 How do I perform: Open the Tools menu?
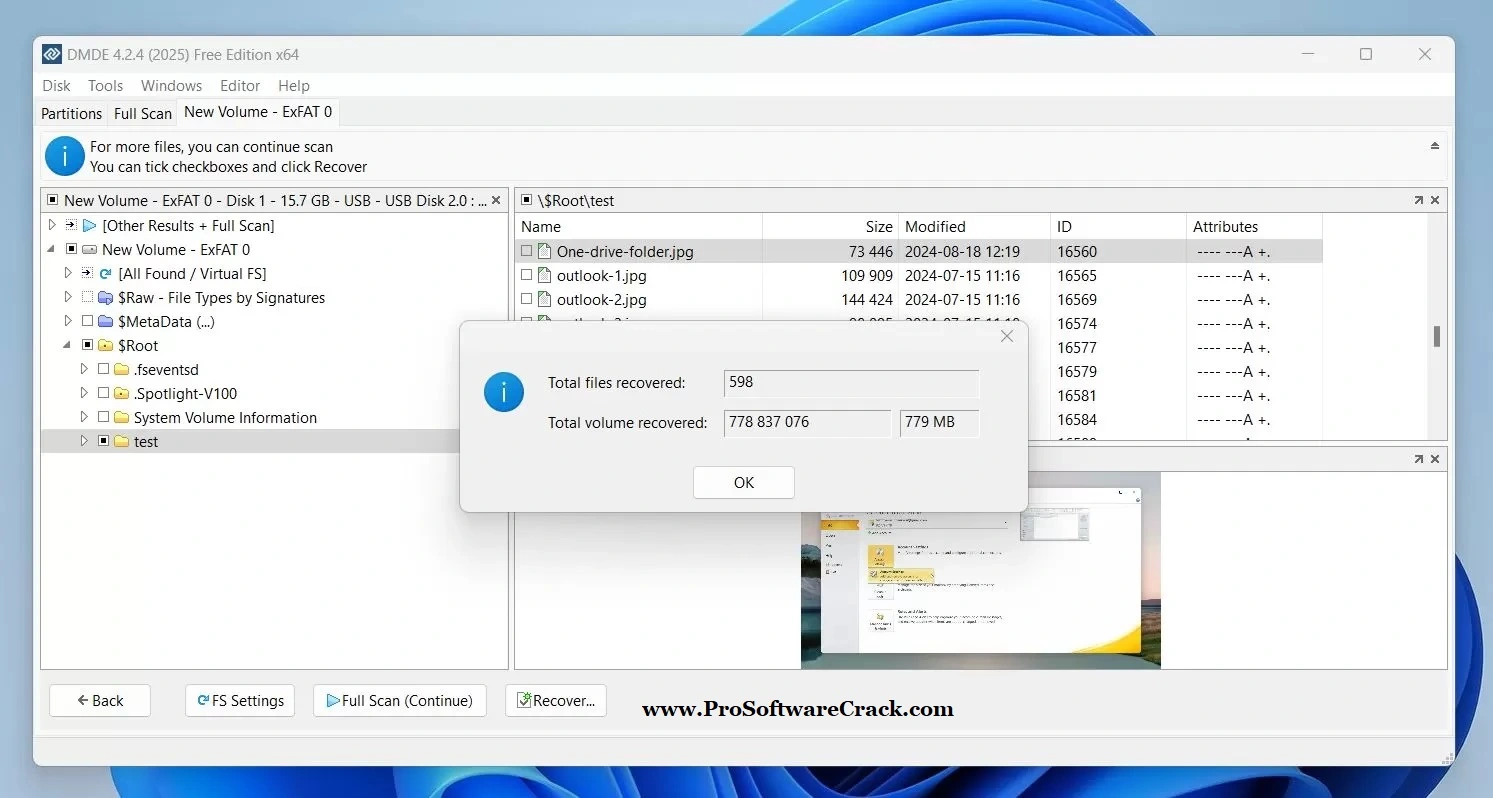click(x=105, y=86)
